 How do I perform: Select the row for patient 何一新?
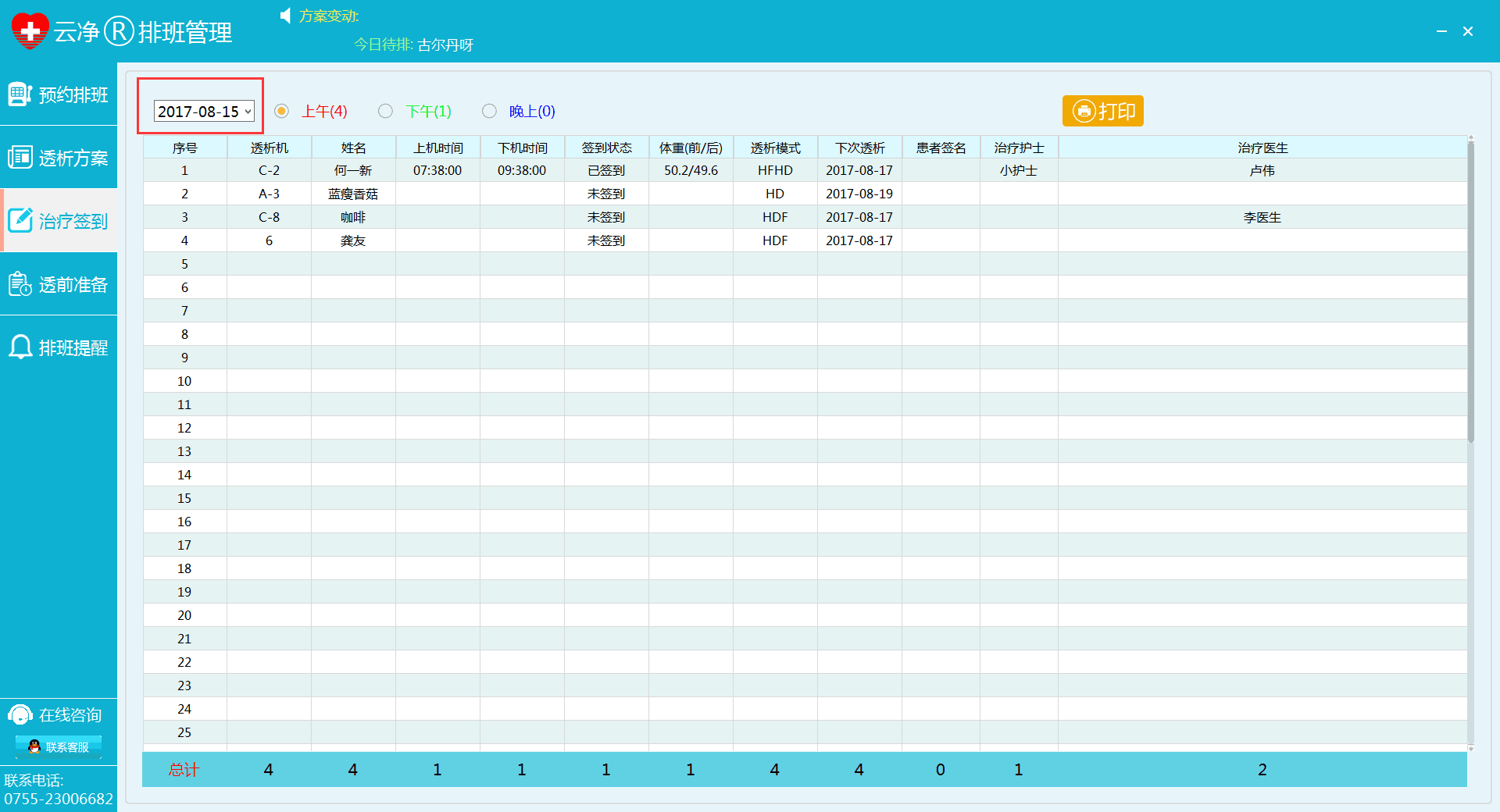[353, 170]
